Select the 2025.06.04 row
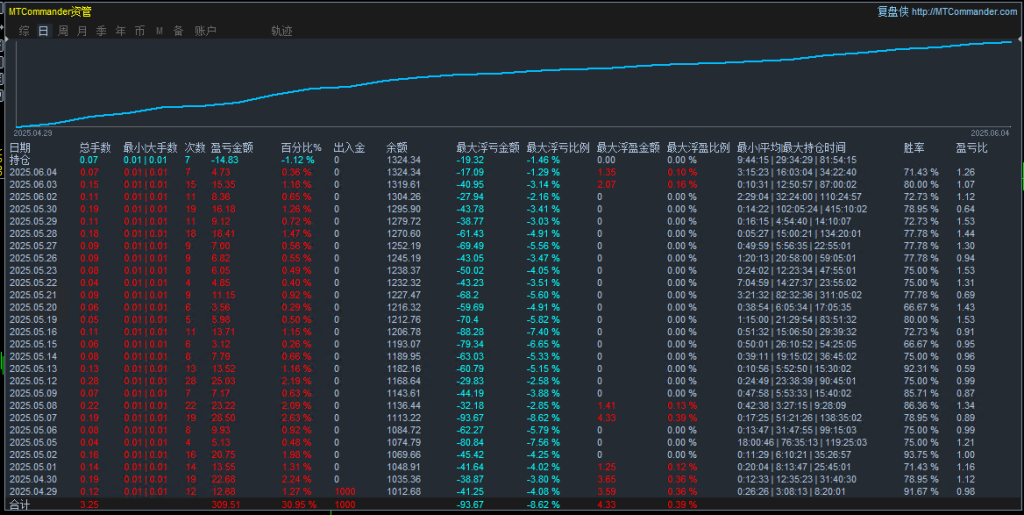 [x=33, y=172]
